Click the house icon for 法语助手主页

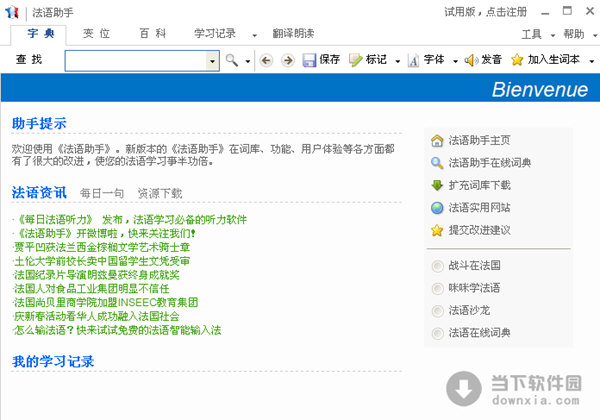pos(437,141)
